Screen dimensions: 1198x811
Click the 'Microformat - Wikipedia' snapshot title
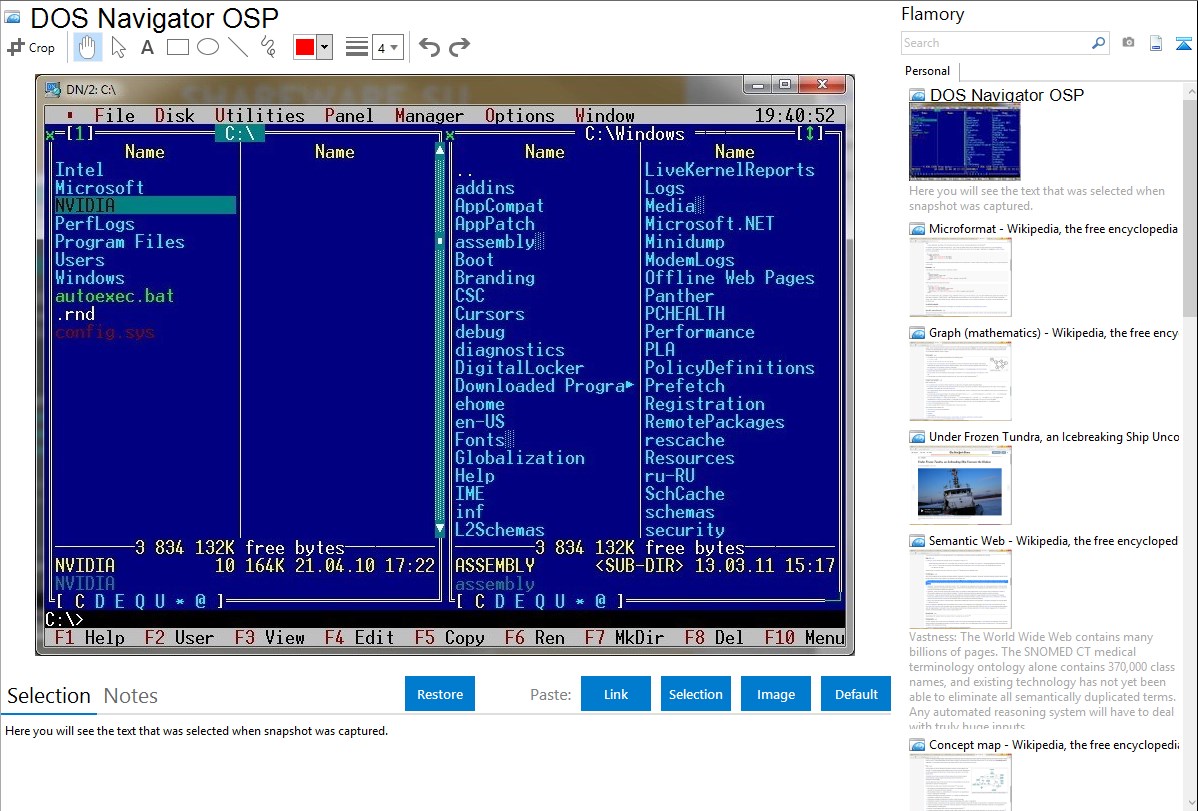click(1054, 229)
